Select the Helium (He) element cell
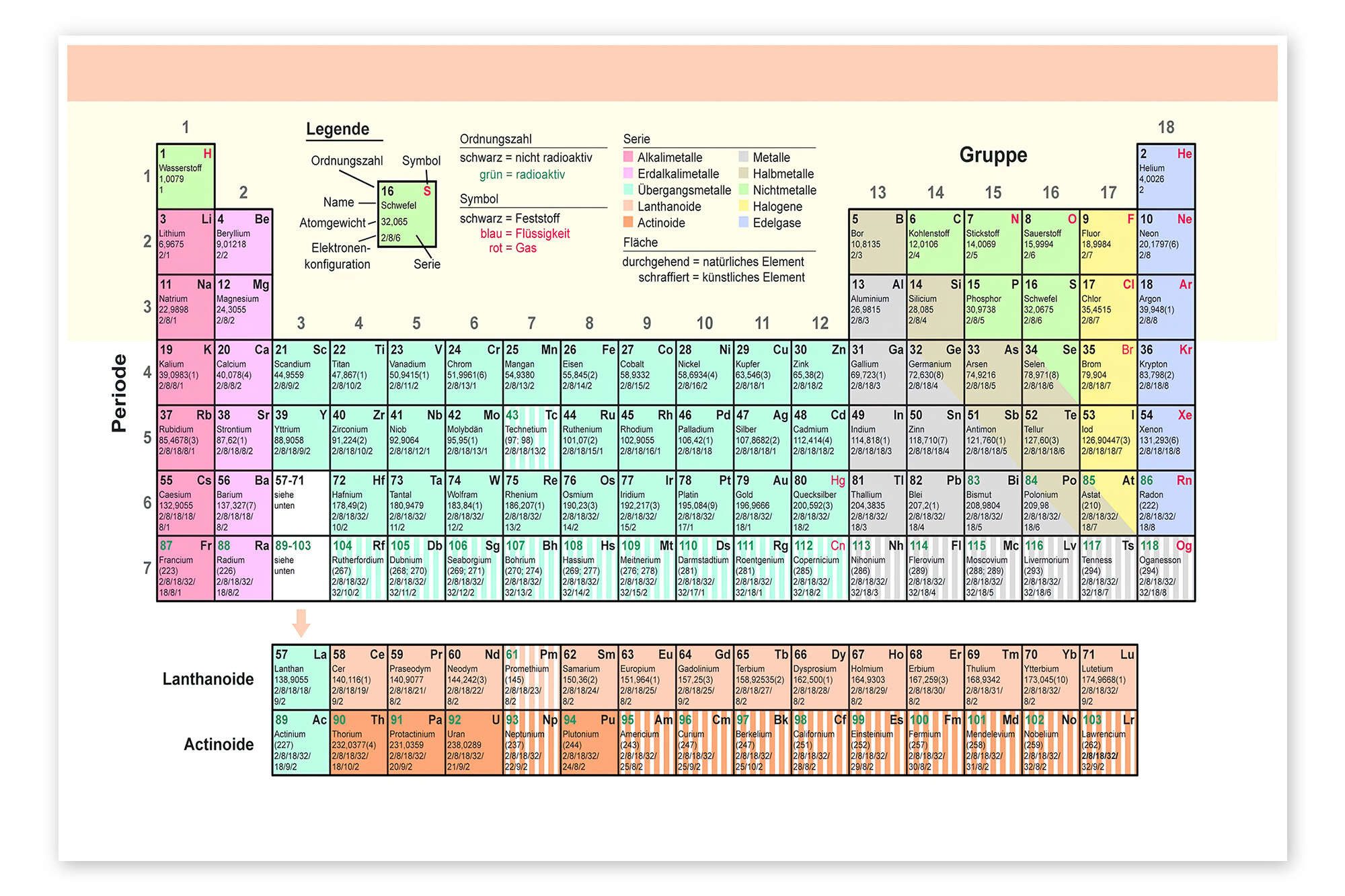Viewport: 1345px width, 896px height. (x=1166, y=176)
